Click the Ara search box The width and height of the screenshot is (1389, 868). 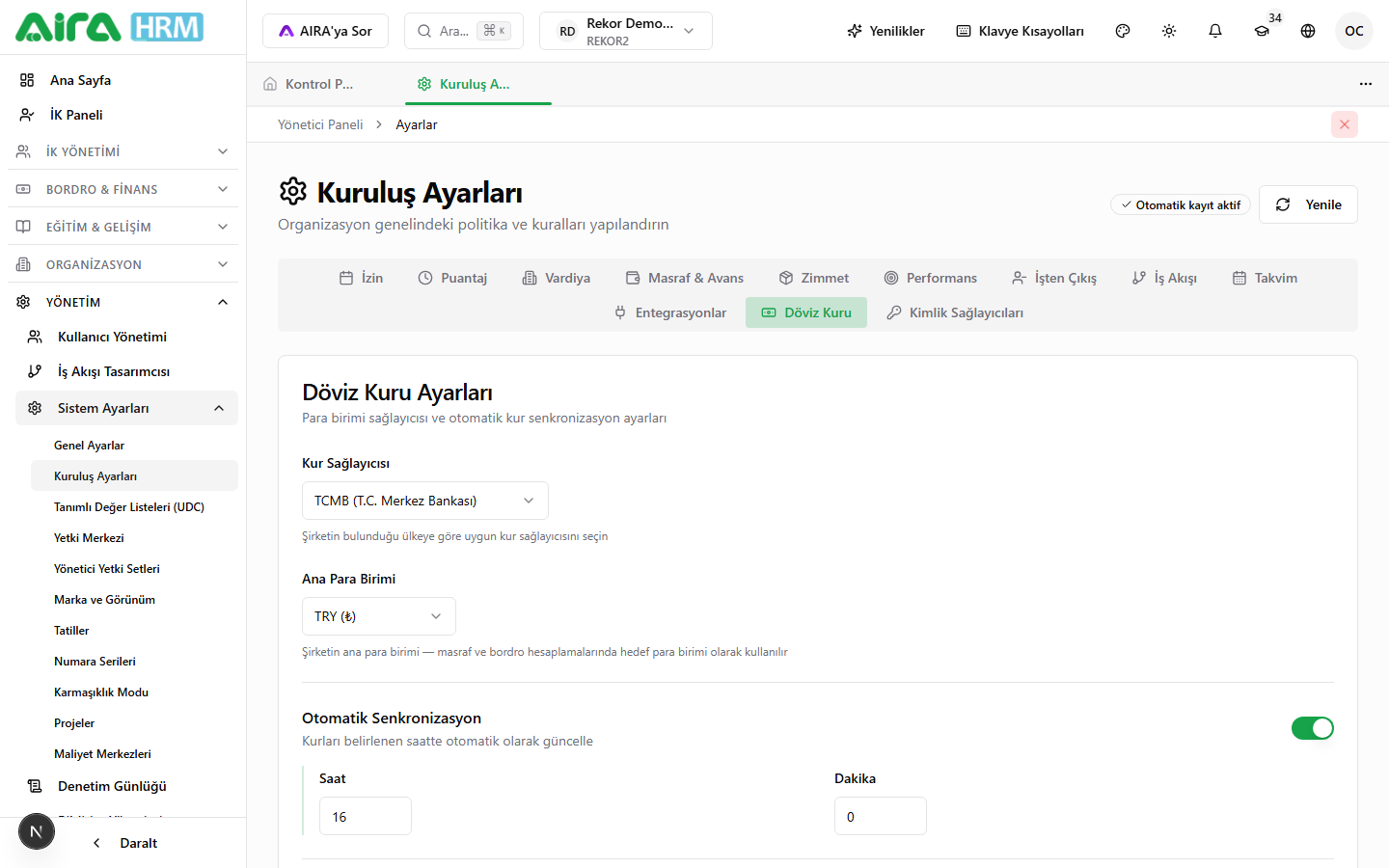click(464, 31)
